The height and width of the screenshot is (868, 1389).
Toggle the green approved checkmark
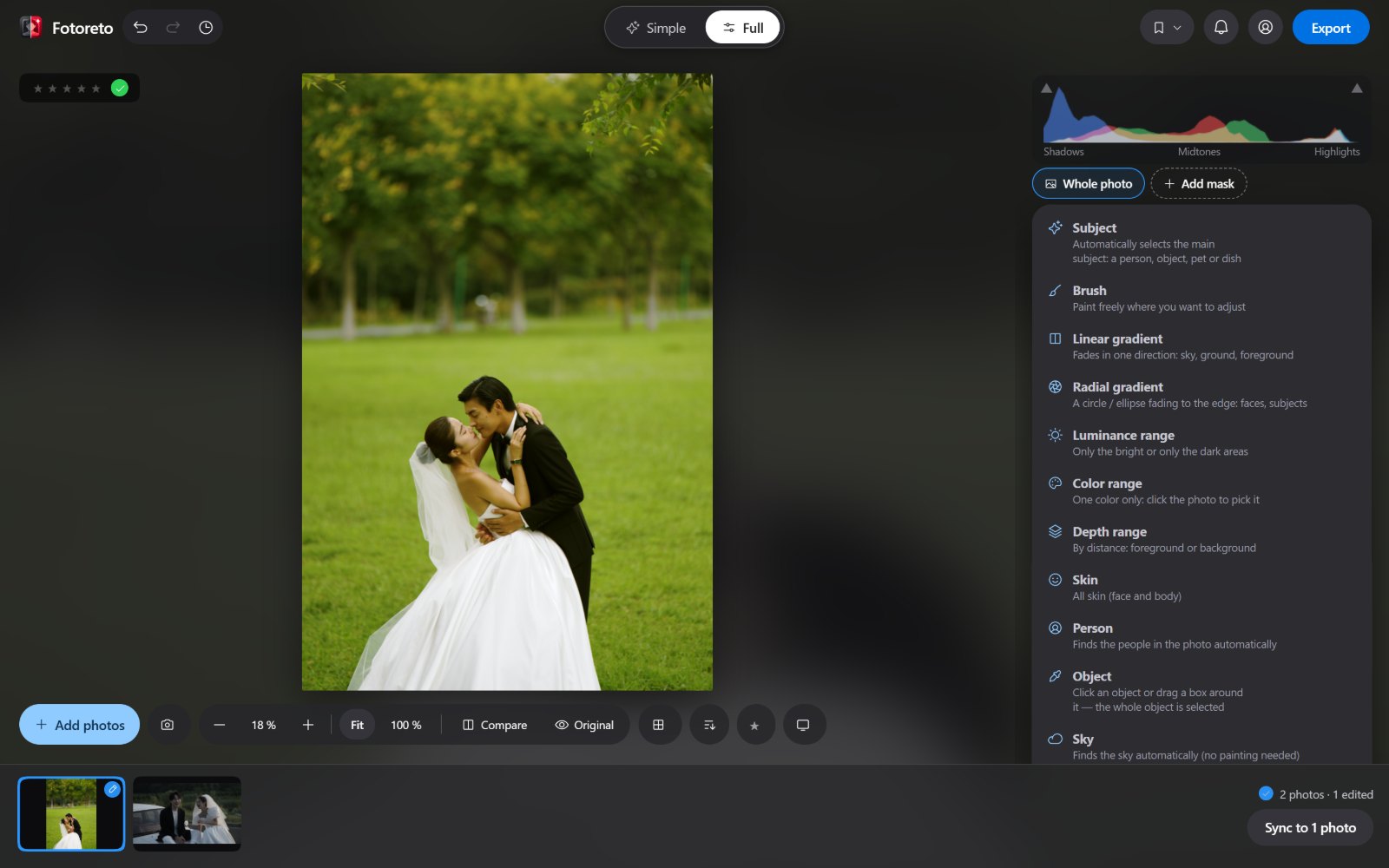(120, 88)
